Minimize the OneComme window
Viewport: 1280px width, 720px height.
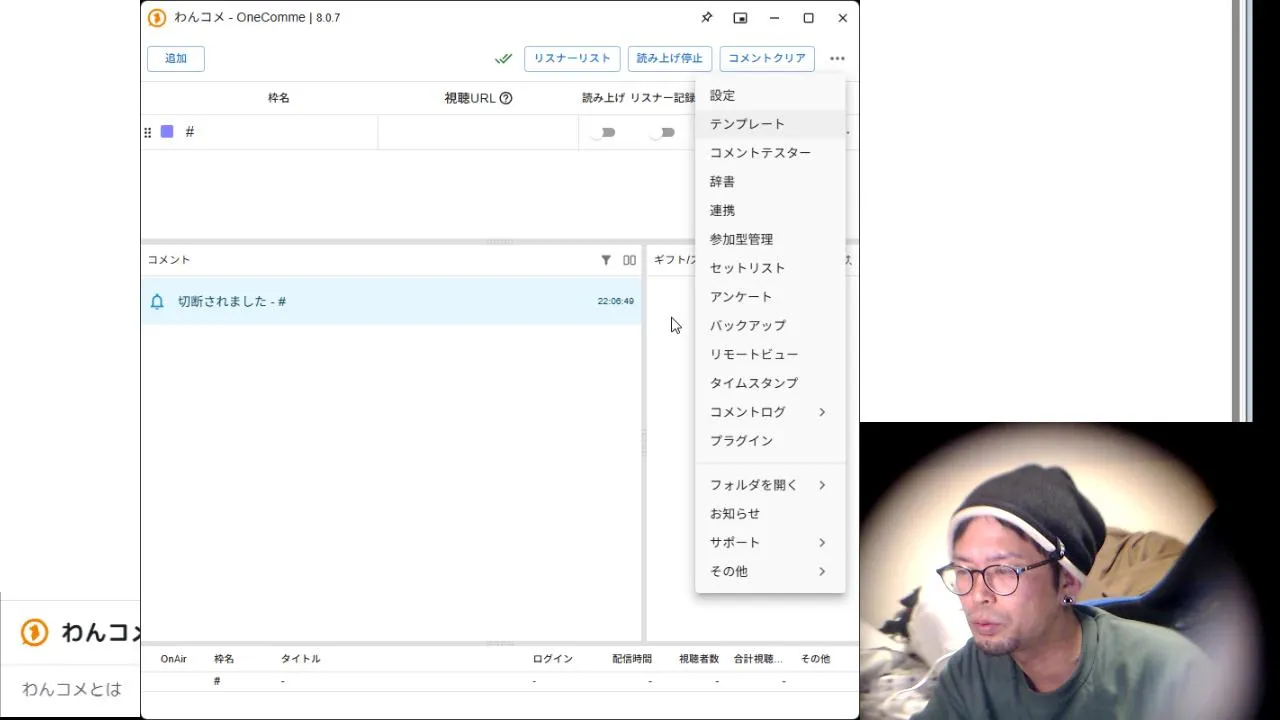click(774, 18)
